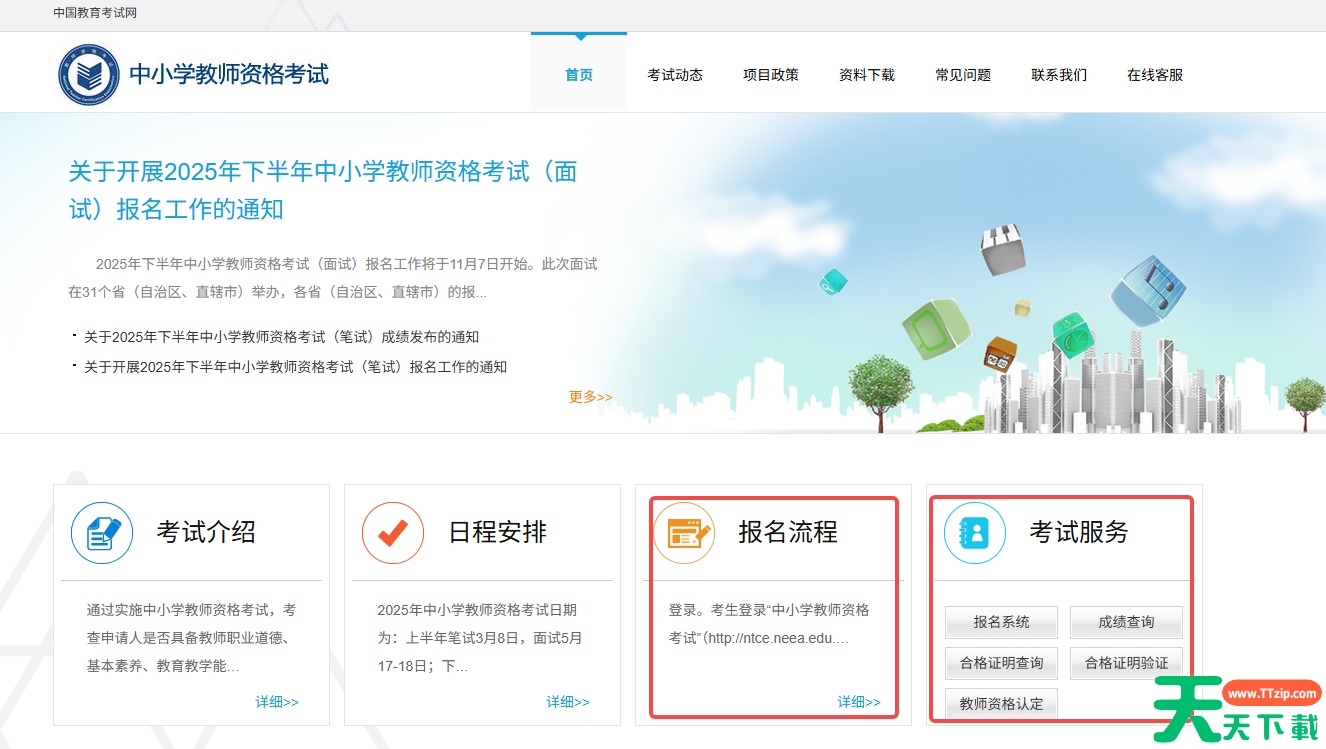Open 在线客服 customer service
This screenshot has width=1326, height=749.
tap(1154, 74)
